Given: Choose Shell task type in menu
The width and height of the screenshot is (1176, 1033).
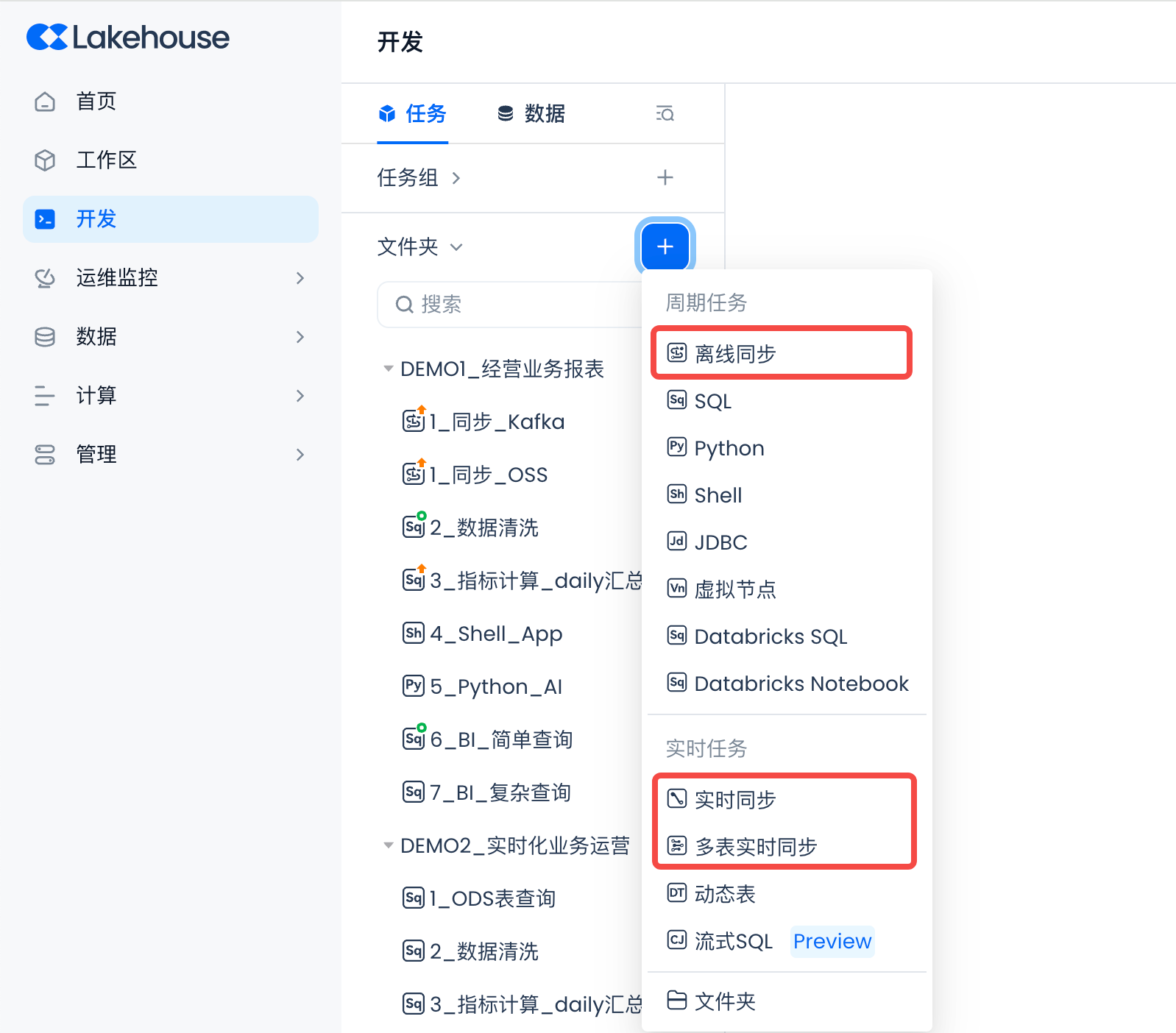Looking at the screenshot, I should (x=718, y=495).
